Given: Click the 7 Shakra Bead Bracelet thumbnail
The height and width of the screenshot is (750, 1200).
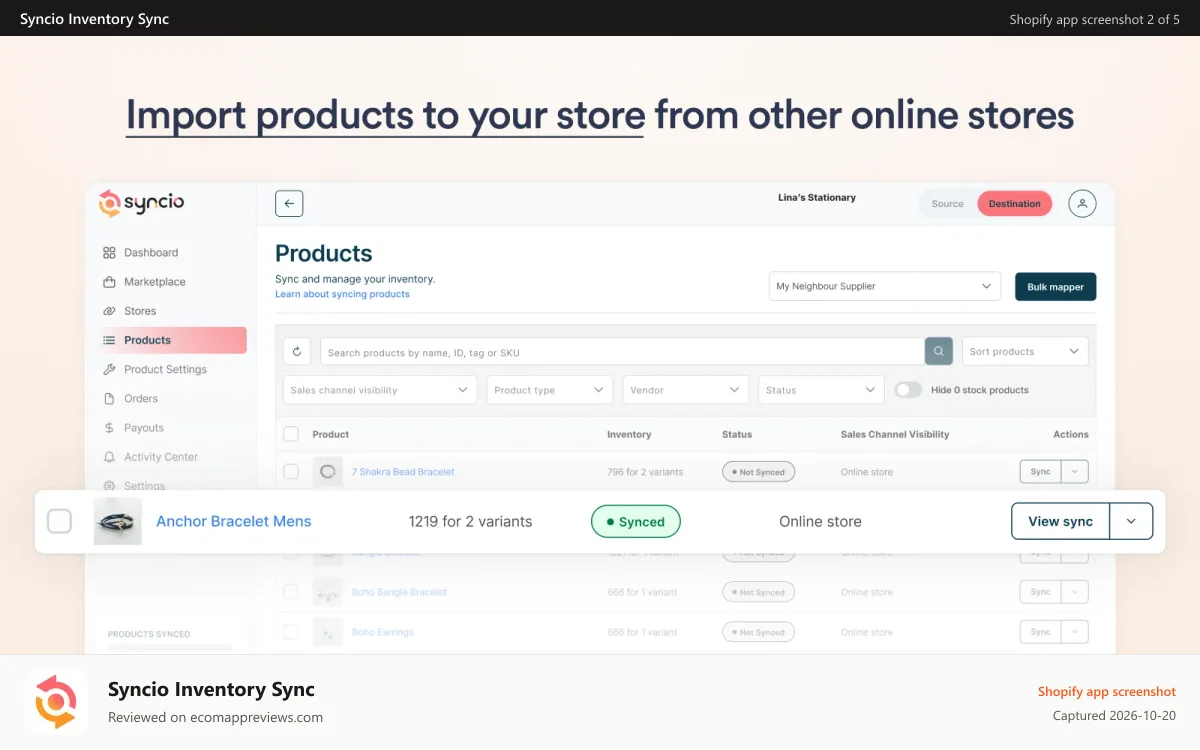Looking at the screenshot, I should [x=327, y=472].
